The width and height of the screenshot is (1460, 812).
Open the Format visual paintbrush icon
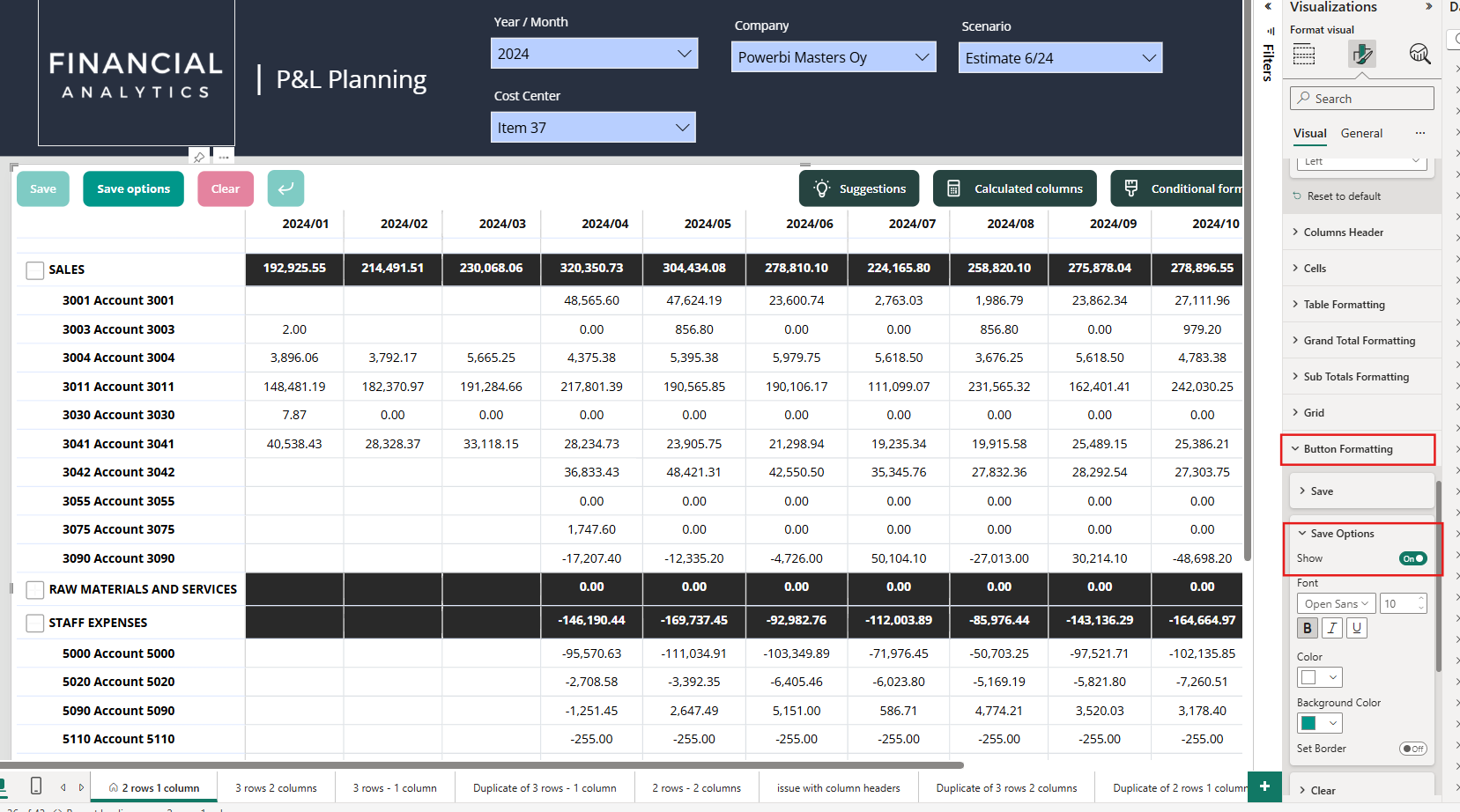(x=1362, y=55)
